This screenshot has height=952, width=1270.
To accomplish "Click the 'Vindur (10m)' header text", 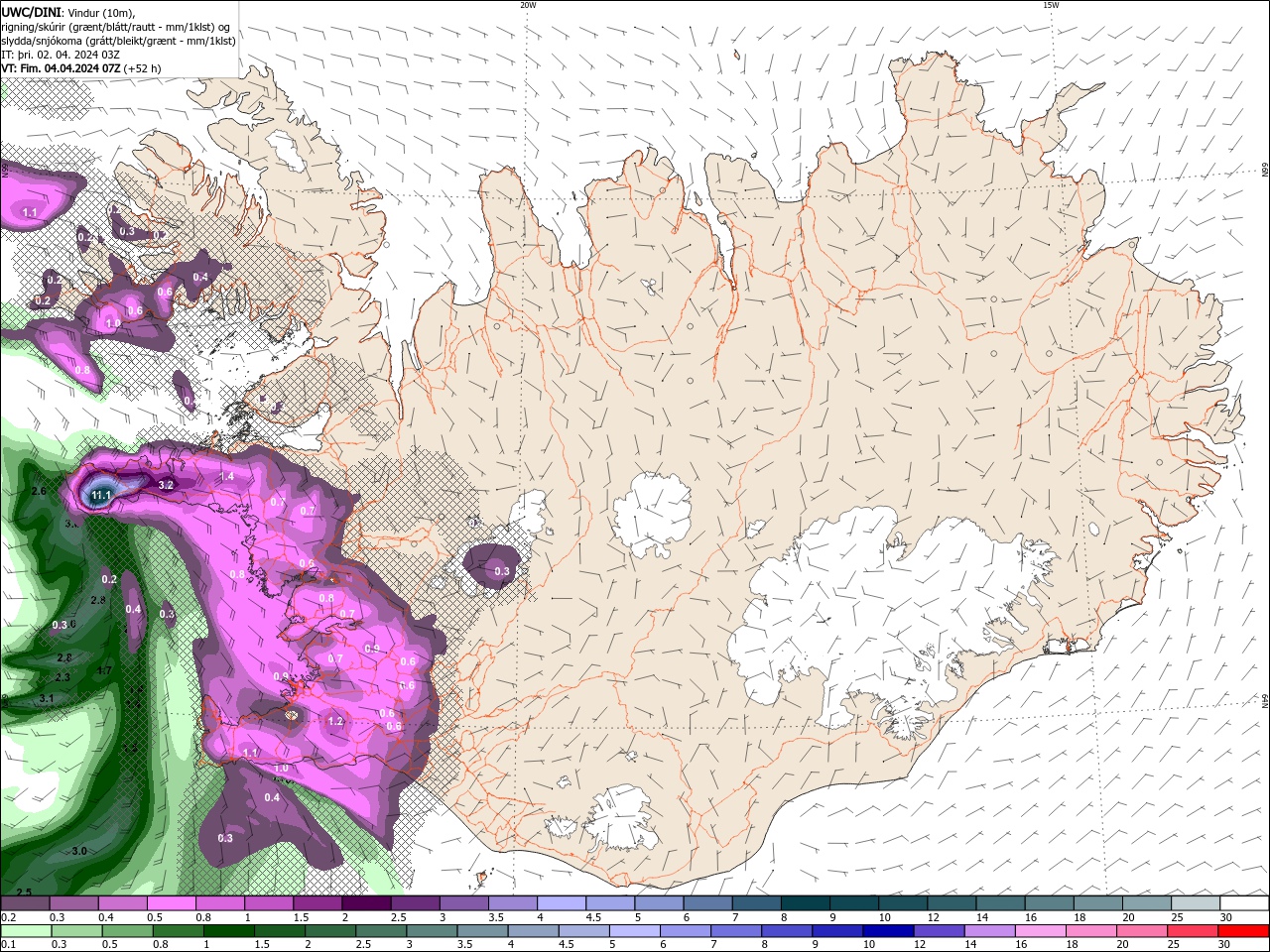I will click(x=100, y=12).
